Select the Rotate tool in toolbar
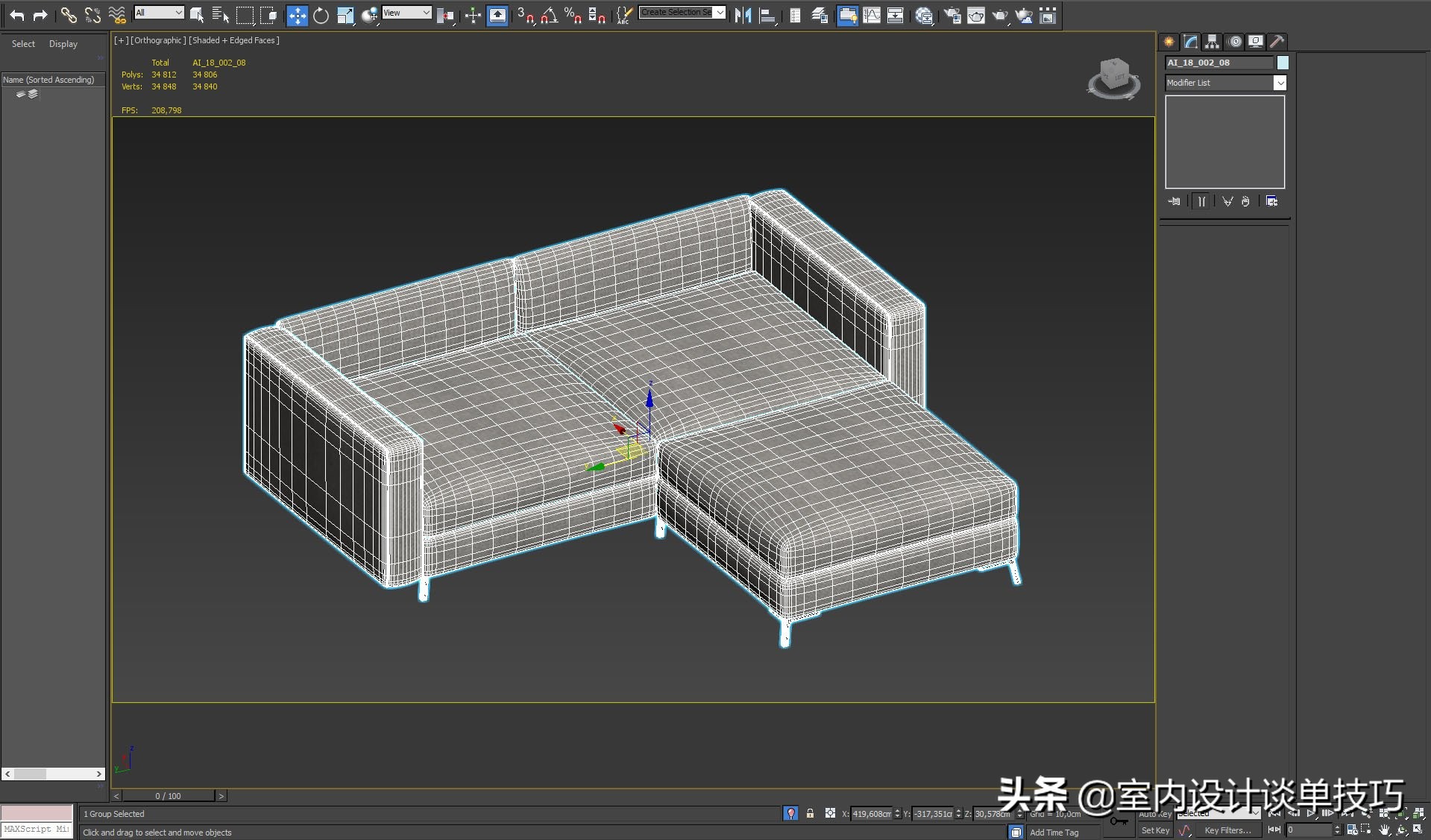Image resolution: width=1431 pixels, height=840 pixels. pyautogui.click(x=321, y=16)
